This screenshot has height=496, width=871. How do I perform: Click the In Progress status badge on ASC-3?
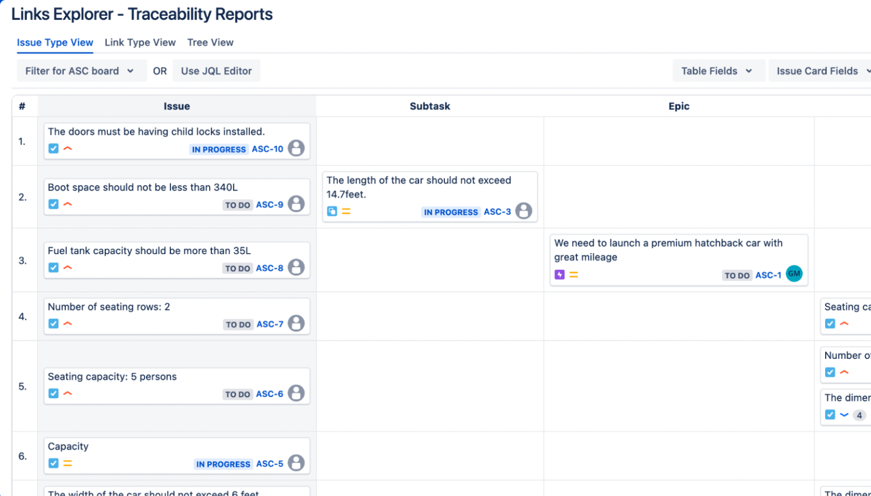450,212
